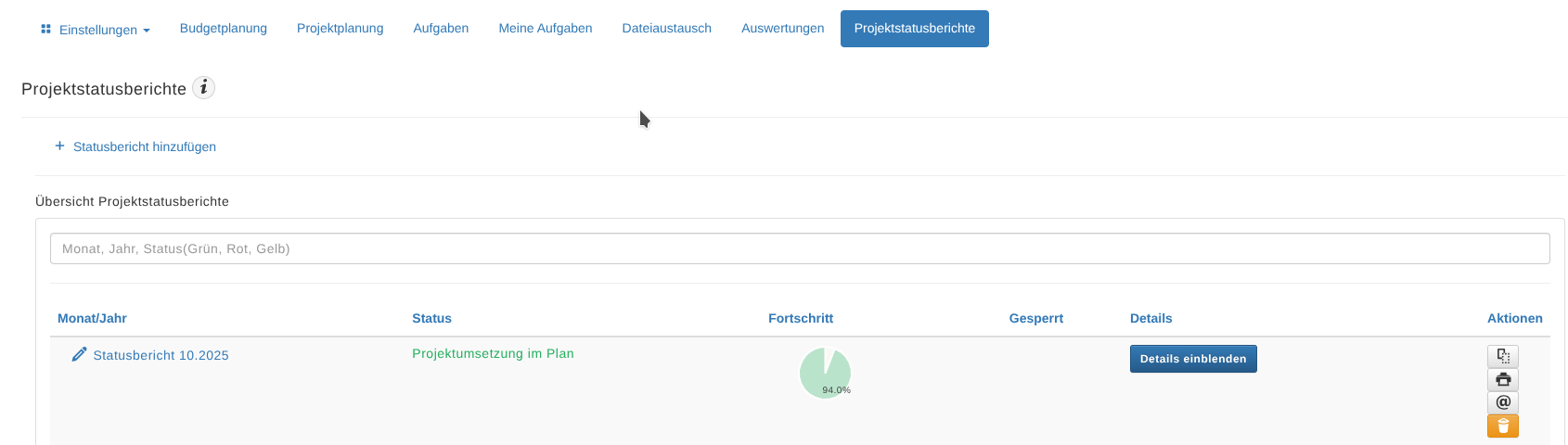This screenshot has width=1568, height=445.
Task: Switch to the Projektplanung tab
Action: click(340, 29)
